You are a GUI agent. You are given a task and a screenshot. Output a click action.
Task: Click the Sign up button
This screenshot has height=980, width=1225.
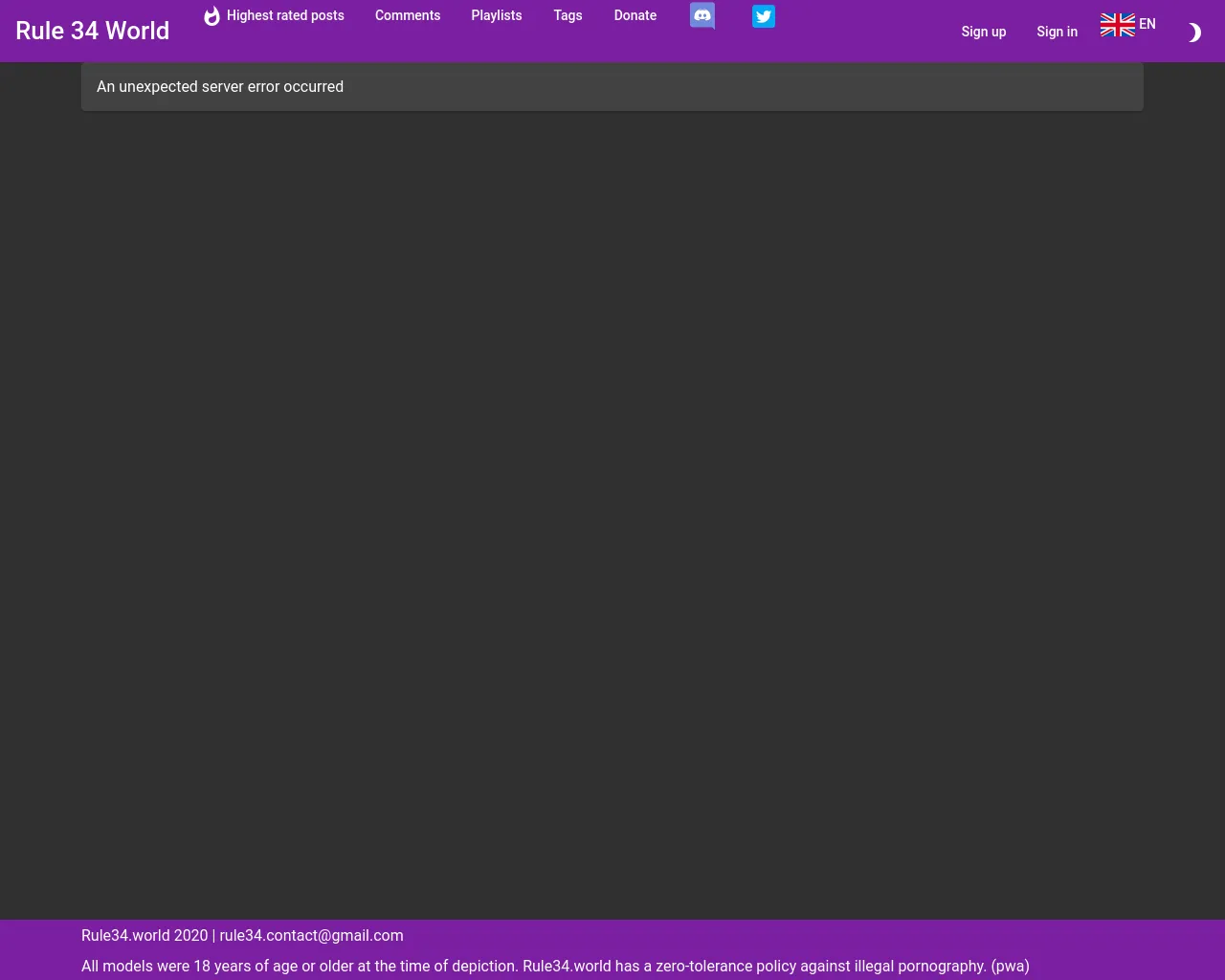click(984, 32)
